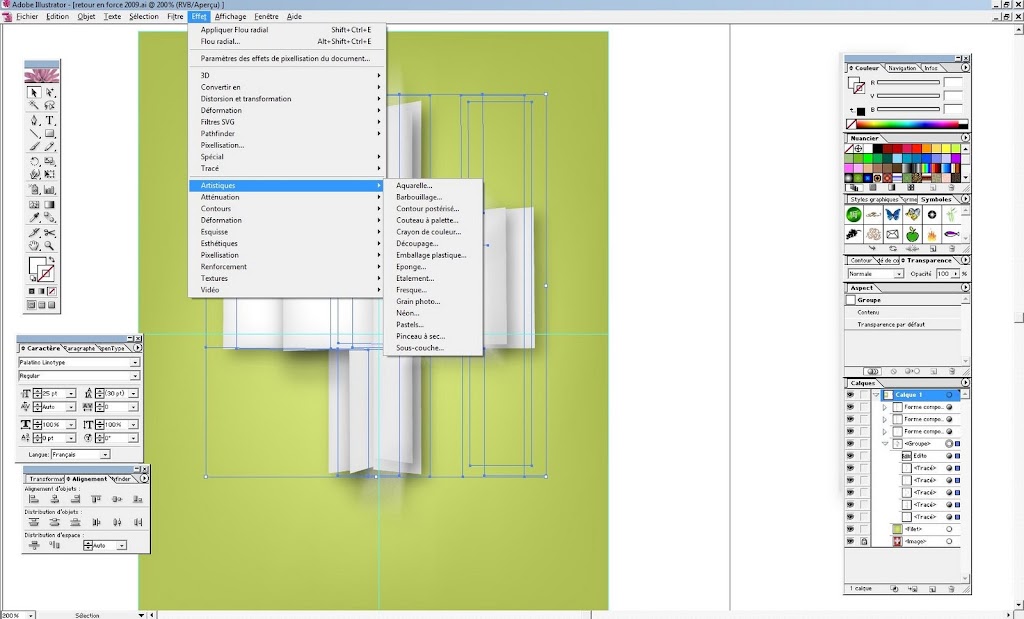Select the black swatch in Nuancier

point(878,149)
